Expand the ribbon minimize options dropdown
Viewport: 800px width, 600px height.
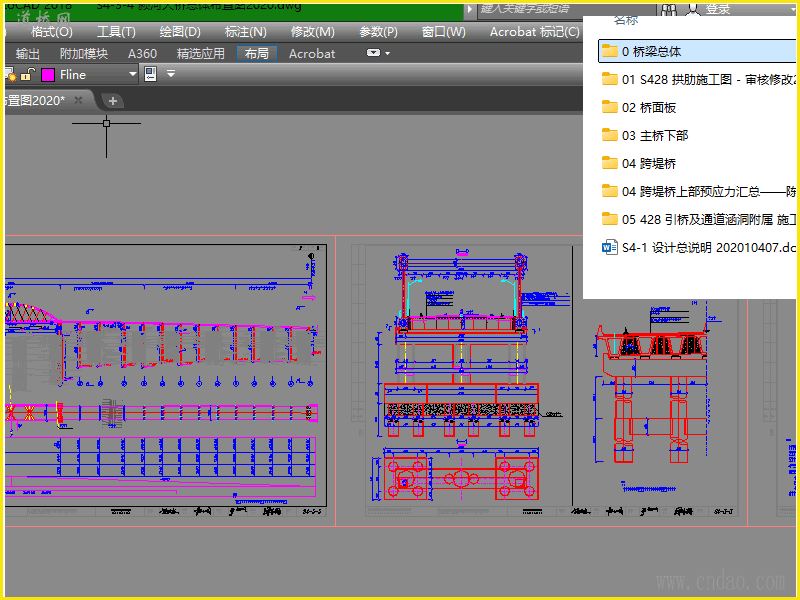click(x=386, y=53)
